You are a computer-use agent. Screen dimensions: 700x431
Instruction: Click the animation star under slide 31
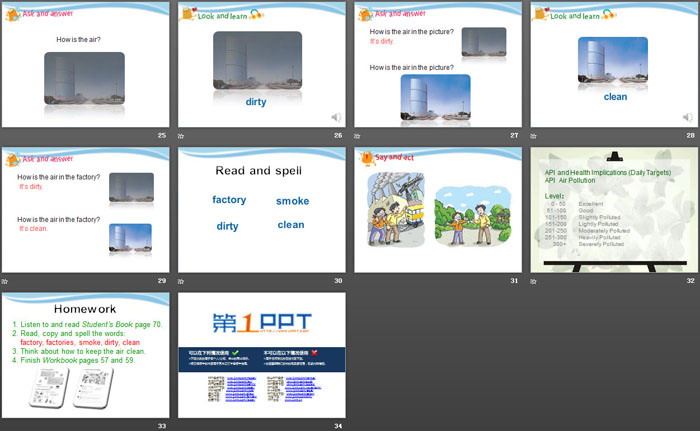(357, 281)
